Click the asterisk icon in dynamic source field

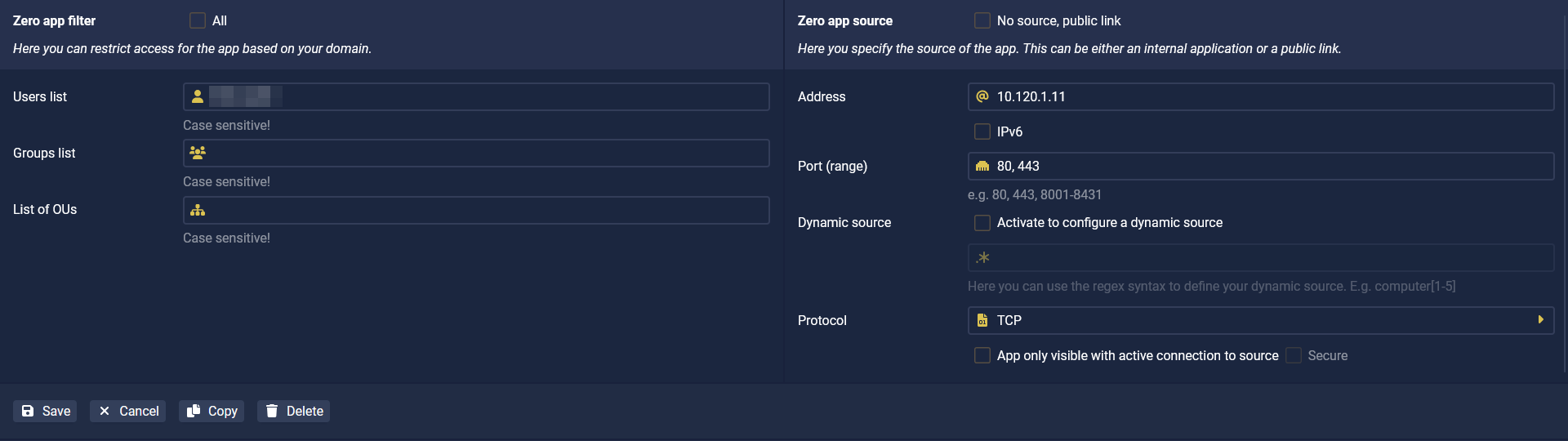(983, 257)
